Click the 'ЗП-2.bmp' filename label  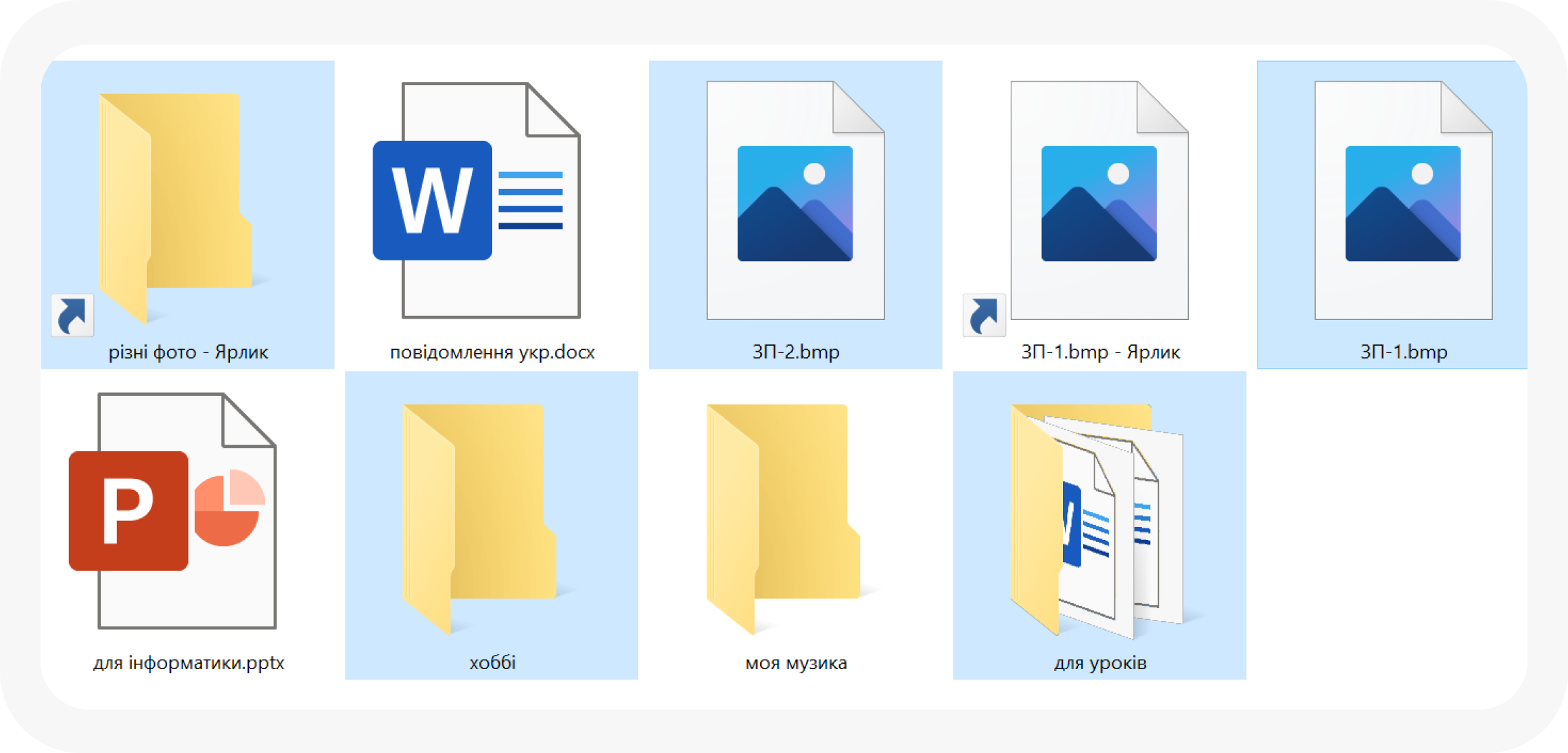(796, 352)
